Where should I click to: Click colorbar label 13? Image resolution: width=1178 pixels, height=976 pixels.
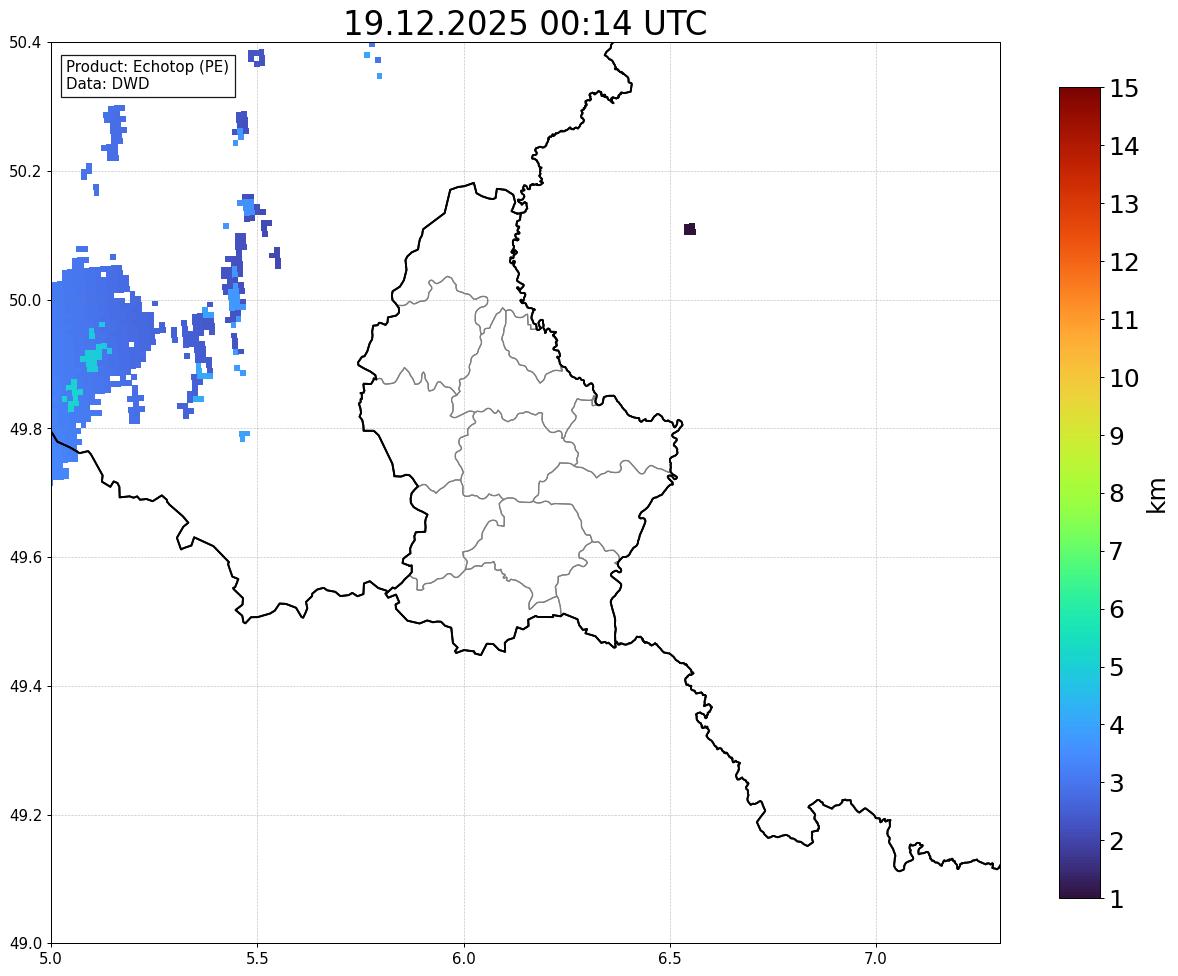pyautogui.click(x=1124, y=204)
